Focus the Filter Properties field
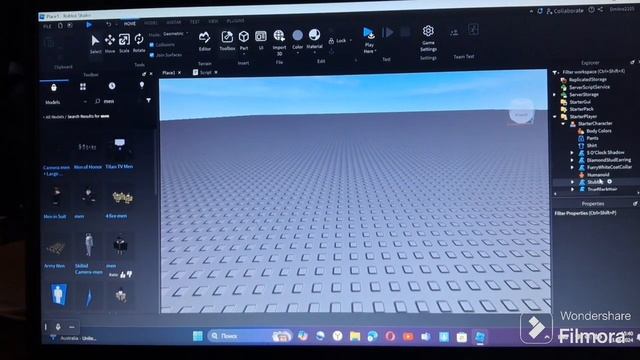 585,213
